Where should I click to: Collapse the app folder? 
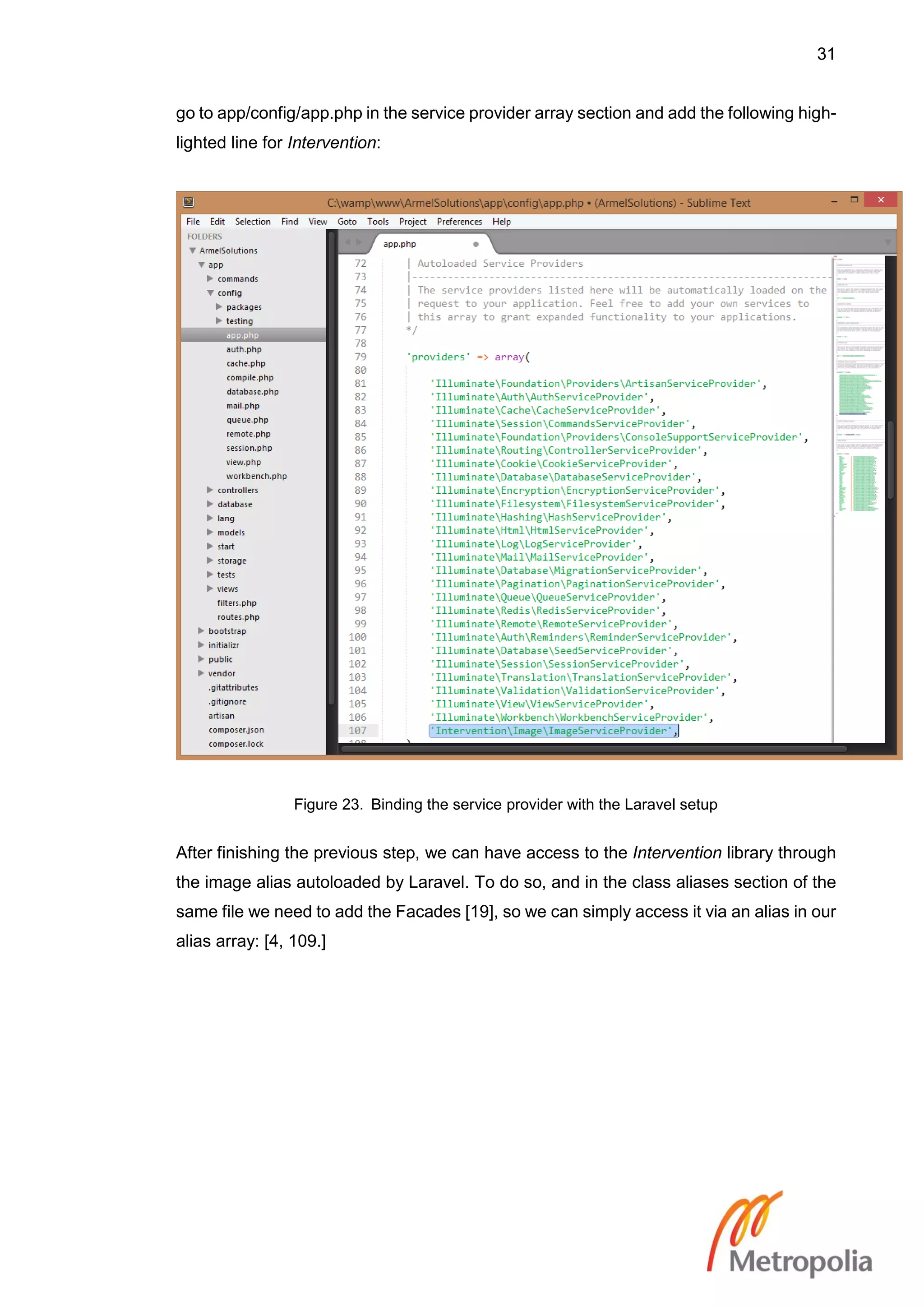(201, 265)
